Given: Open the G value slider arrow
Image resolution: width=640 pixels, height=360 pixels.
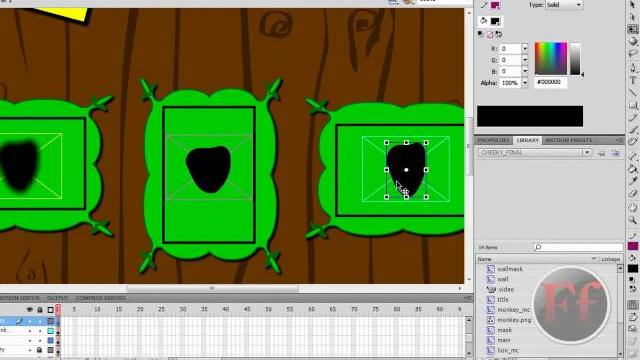Looking at the screenshot, I should (x=525, y=60).
